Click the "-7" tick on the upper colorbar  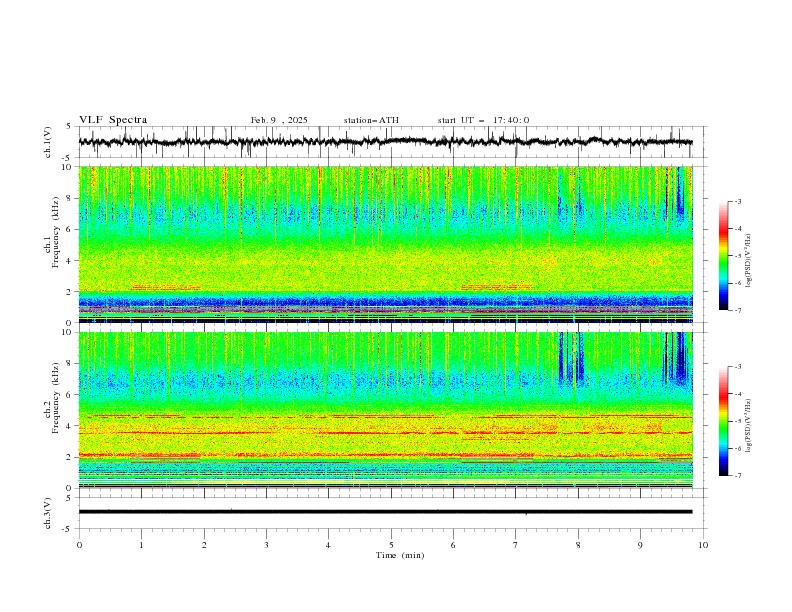(x=737, y=310)
